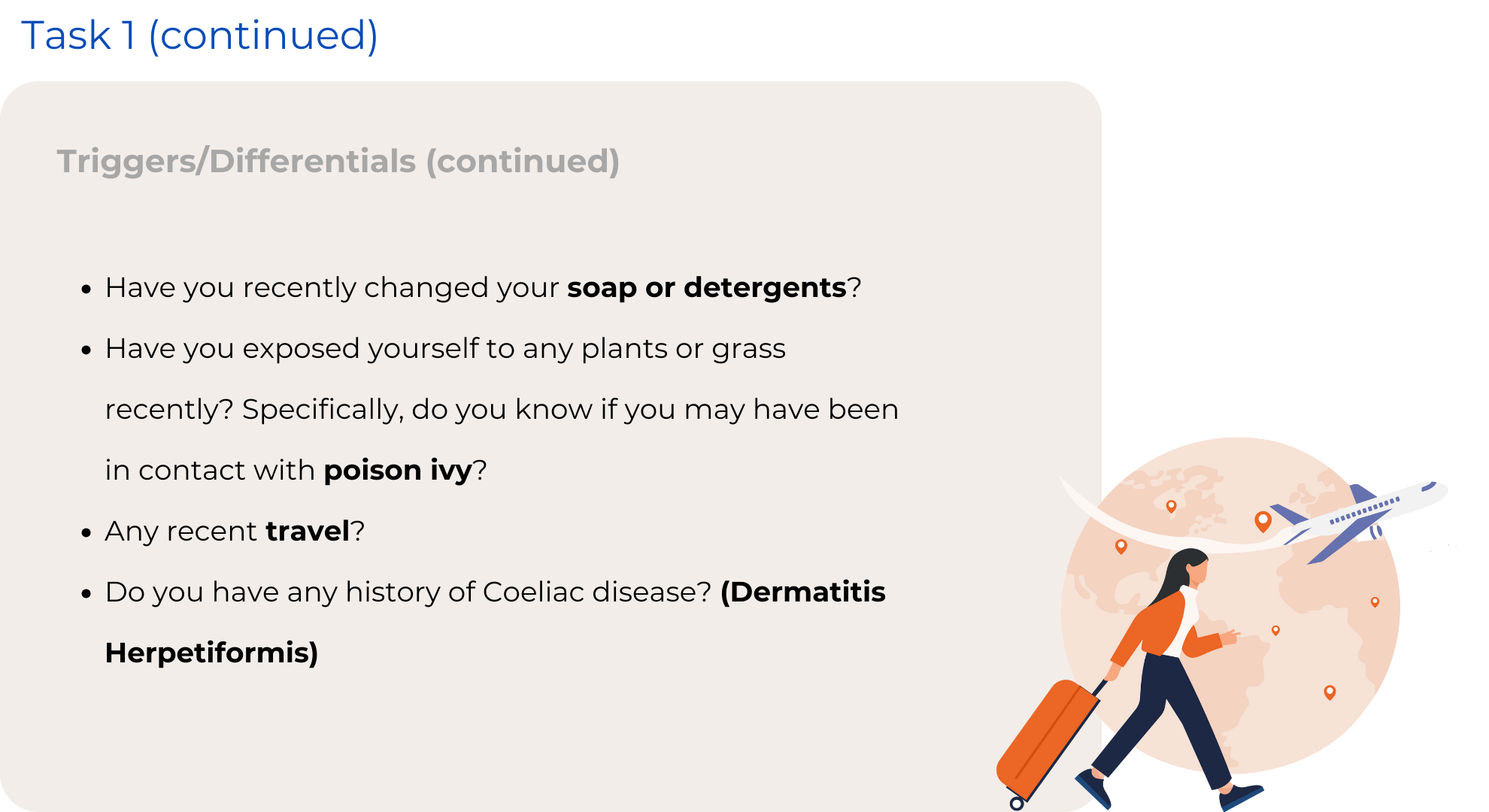Click the bold word "(Dermatitis"
1489x812 pixels.
coord(802,592)
